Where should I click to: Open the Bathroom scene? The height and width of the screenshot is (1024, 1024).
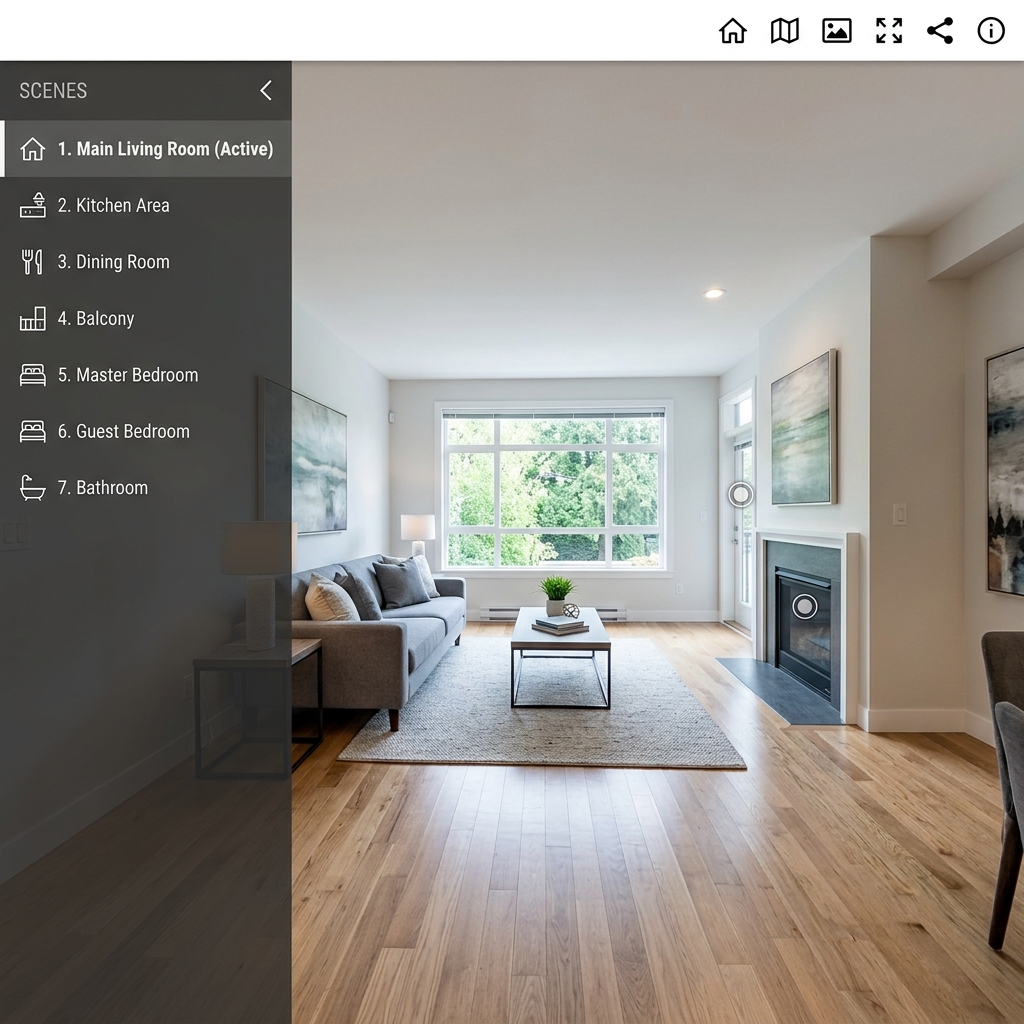coord(146,488)
